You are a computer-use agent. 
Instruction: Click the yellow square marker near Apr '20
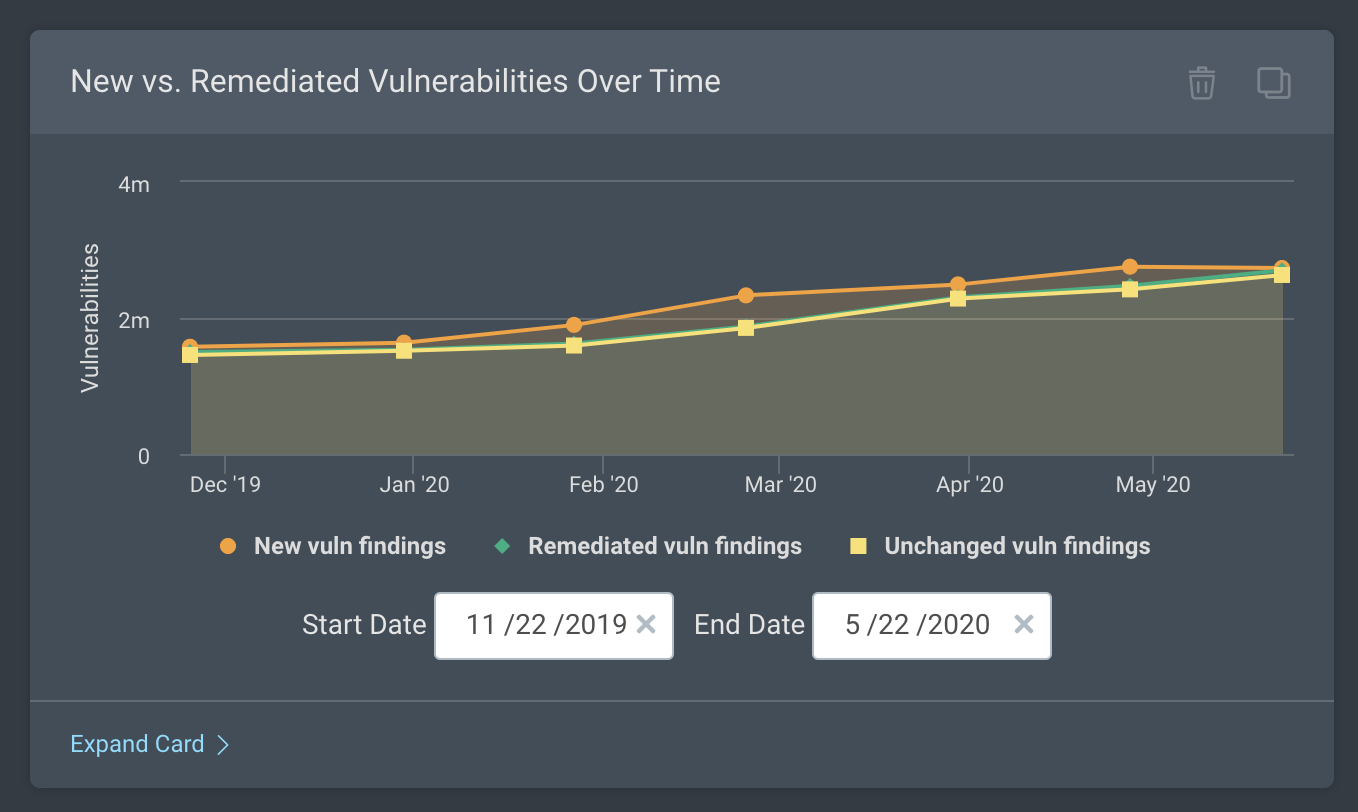tap(958, 298)
